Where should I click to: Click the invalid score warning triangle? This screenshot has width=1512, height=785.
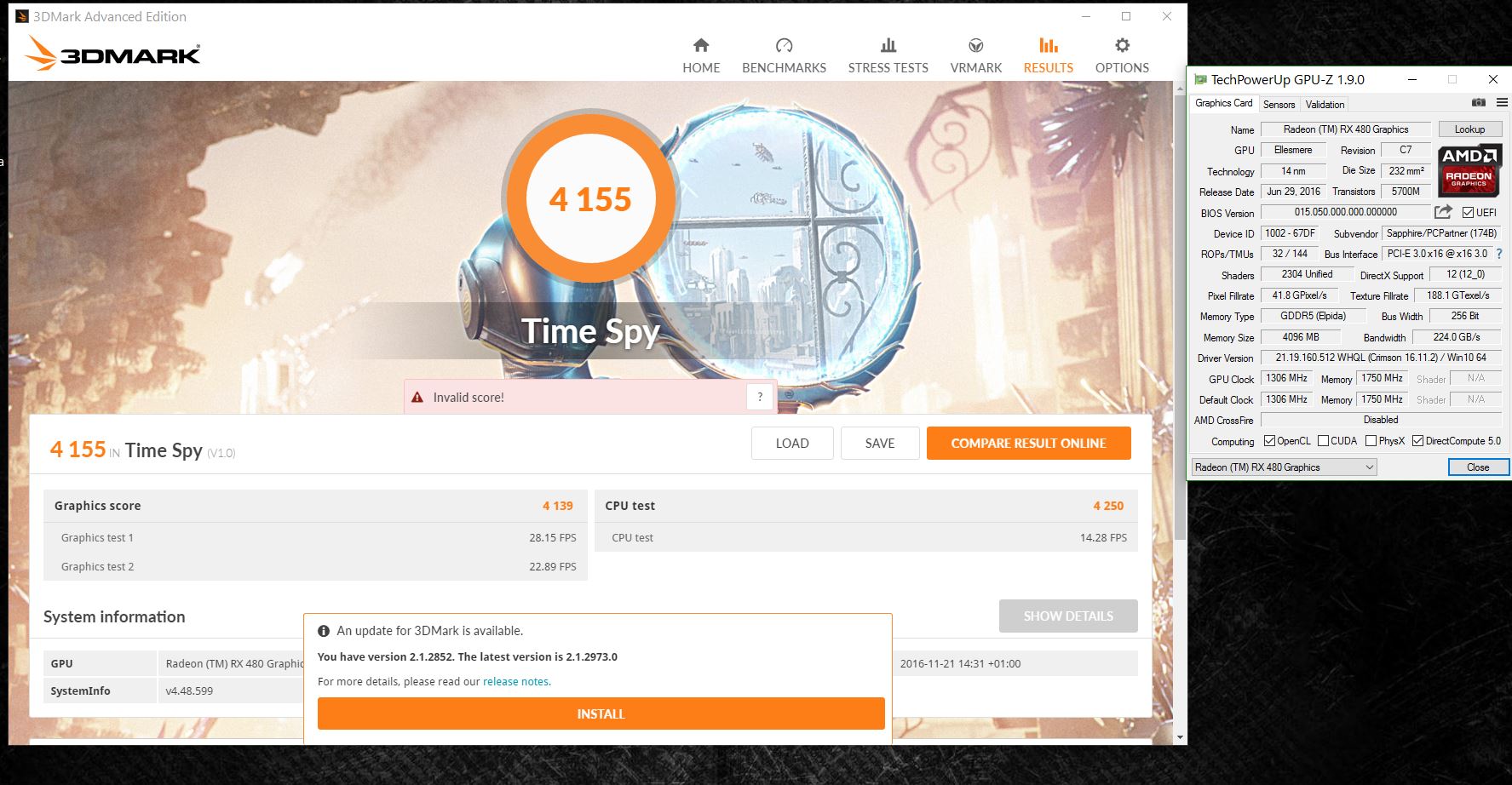click(417, 398)
